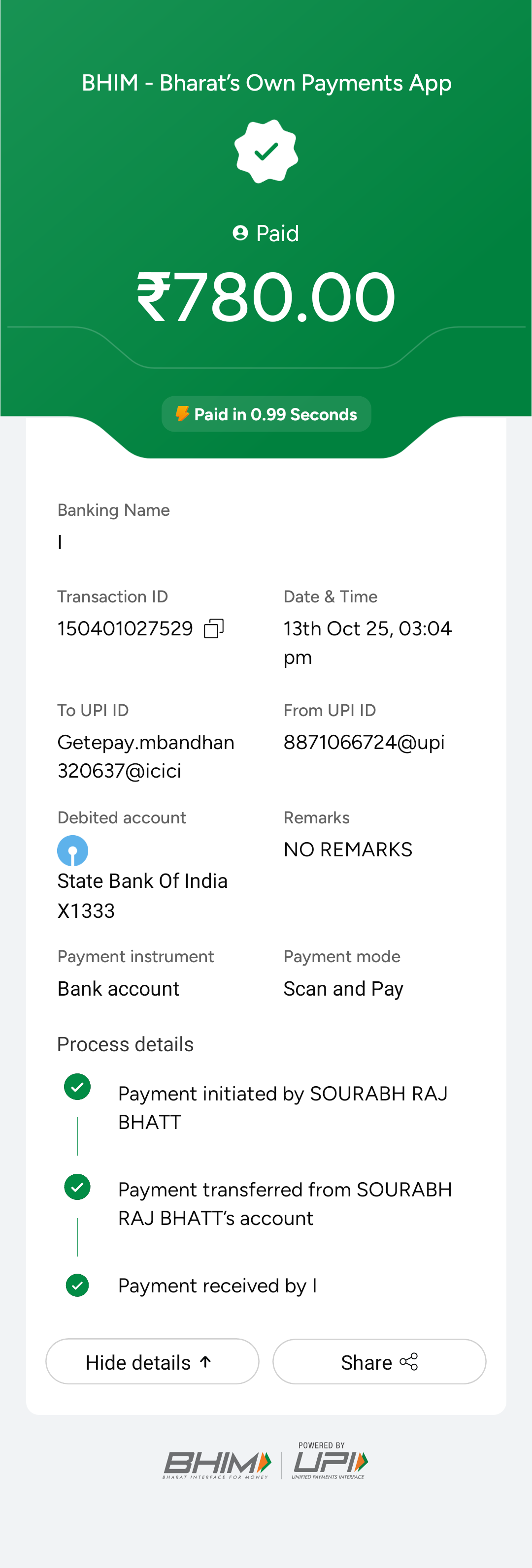Click the Process details heading
This screenshot has width=532, height=1568.
pyautogui.click(x=126, y=1044)
